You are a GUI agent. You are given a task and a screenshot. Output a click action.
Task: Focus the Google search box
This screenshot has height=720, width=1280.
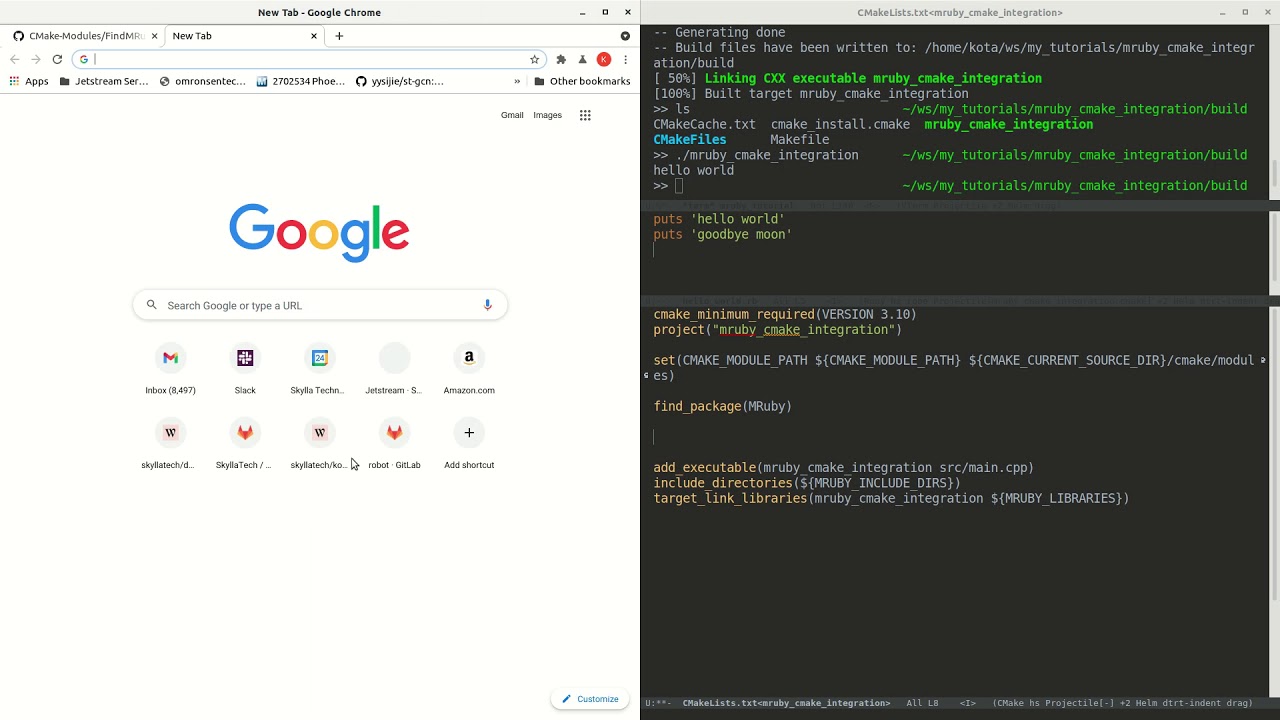tap(320, 305)
